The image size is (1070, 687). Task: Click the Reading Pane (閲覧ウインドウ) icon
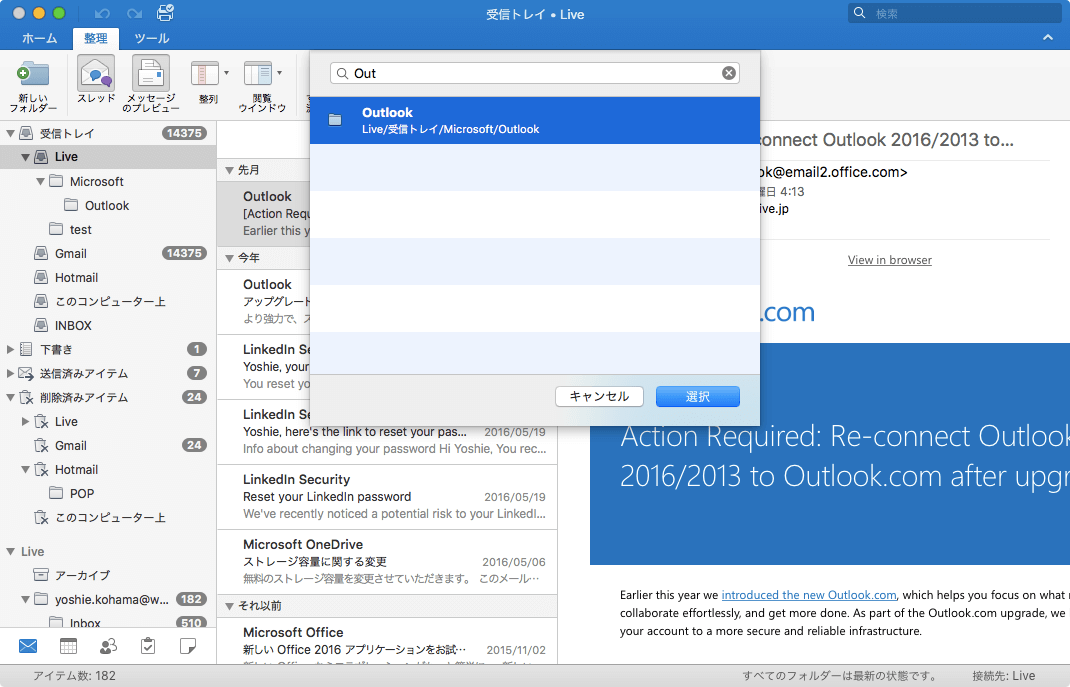tap(258, 74)
